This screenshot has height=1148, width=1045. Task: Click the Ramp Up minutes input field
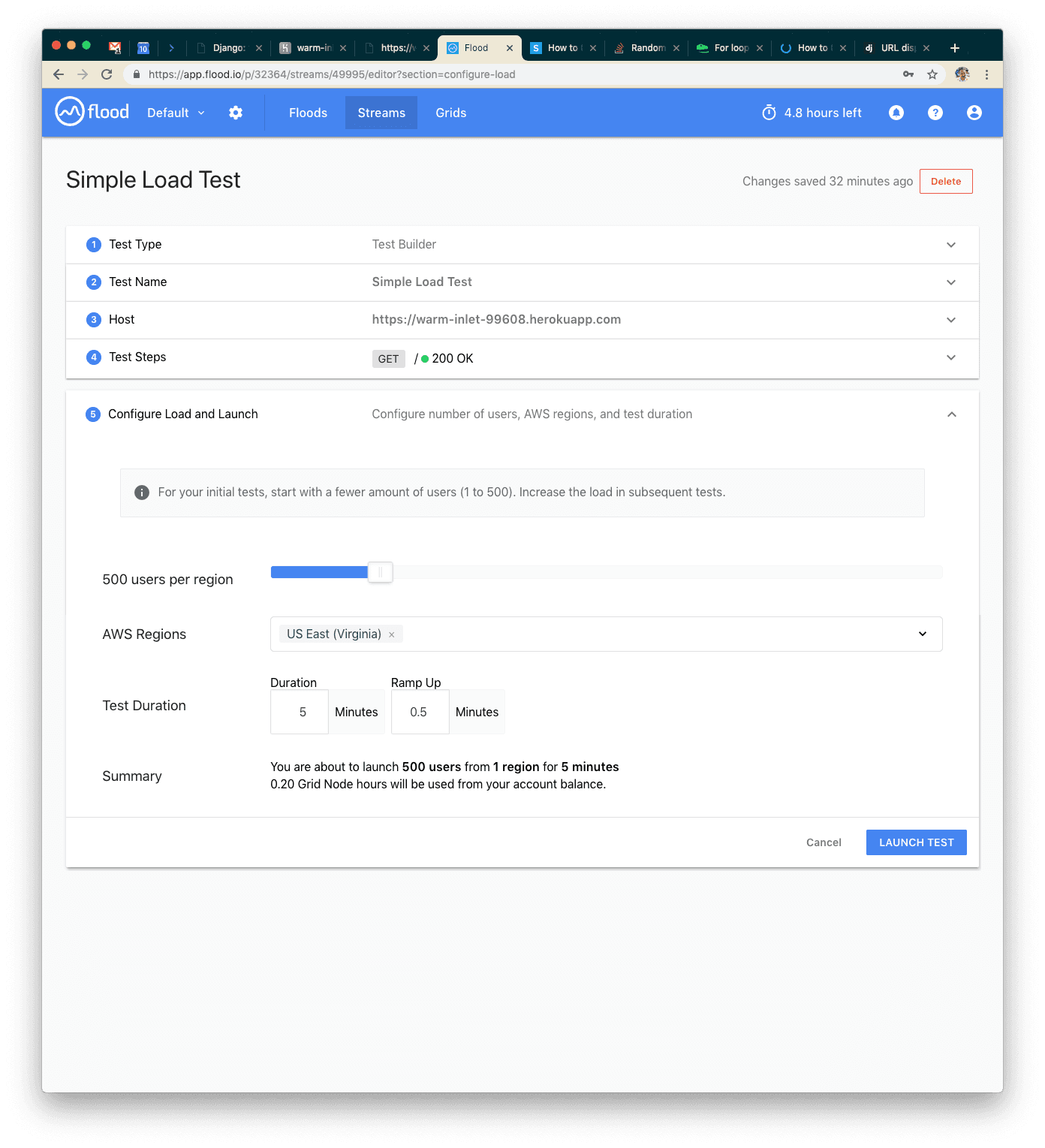[x=419, y=712]
